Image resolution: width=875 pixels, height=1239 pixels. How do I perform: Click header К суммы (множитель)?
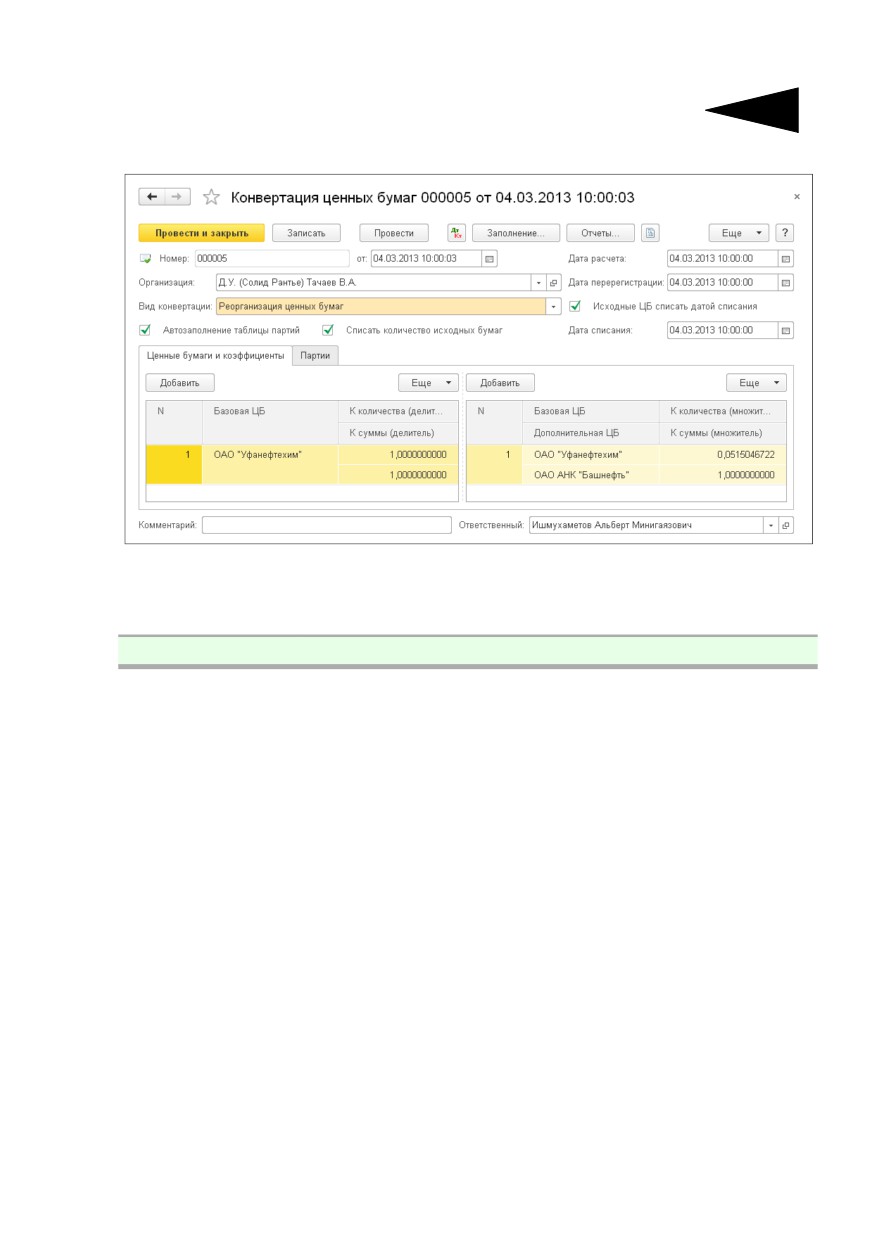(722, 433)
